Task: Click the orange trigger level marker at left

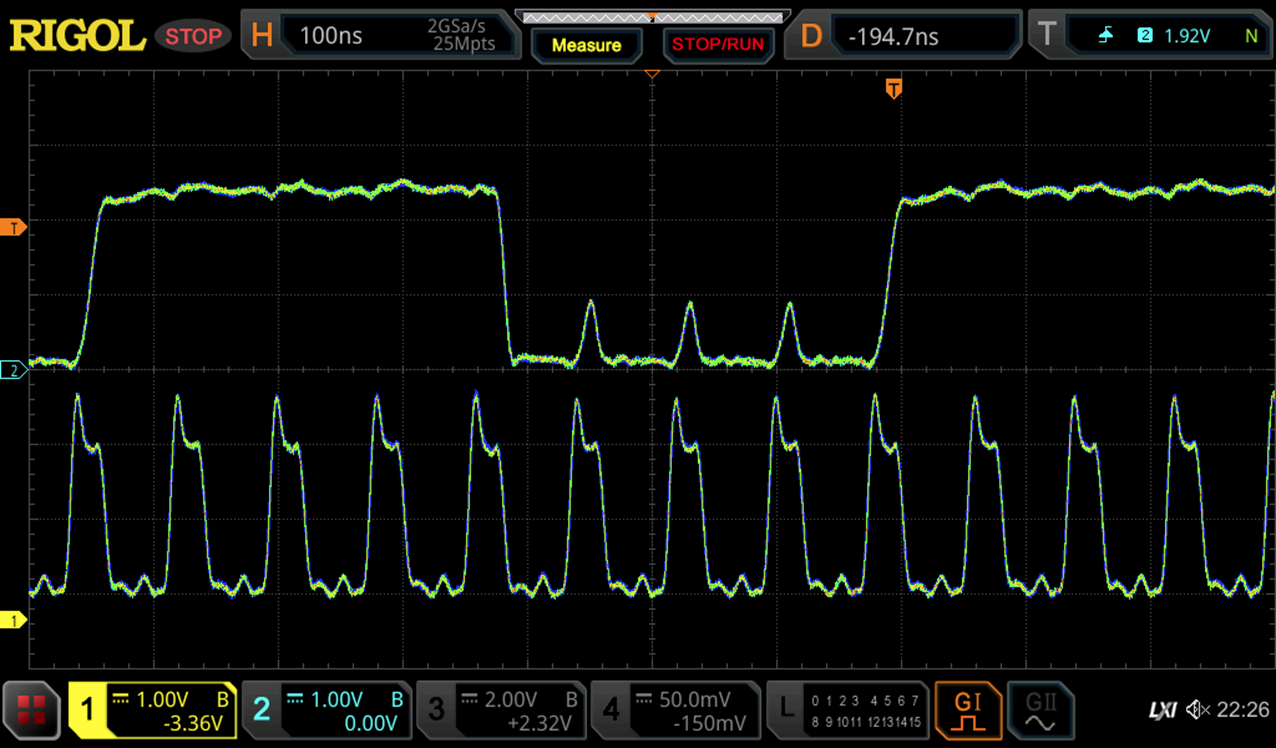Action: [14, 228]
